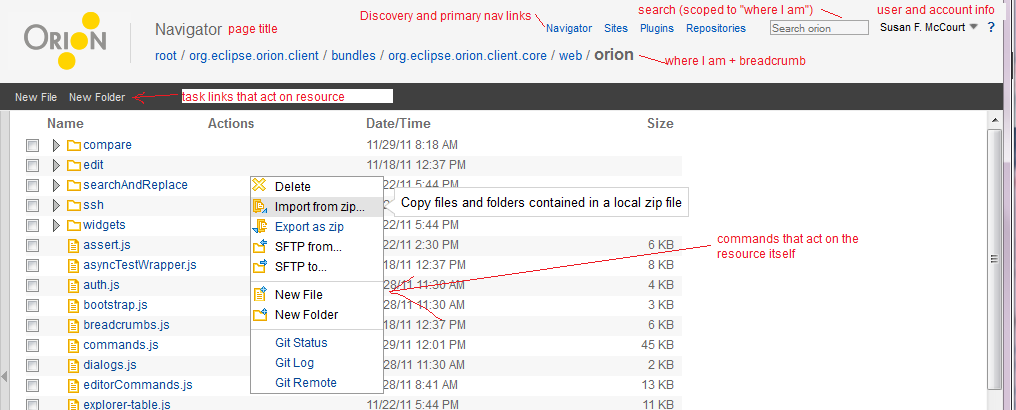Click the New Folder icon in context menu
This screenshot has width=1016, height=410.
tap(260, 314)
